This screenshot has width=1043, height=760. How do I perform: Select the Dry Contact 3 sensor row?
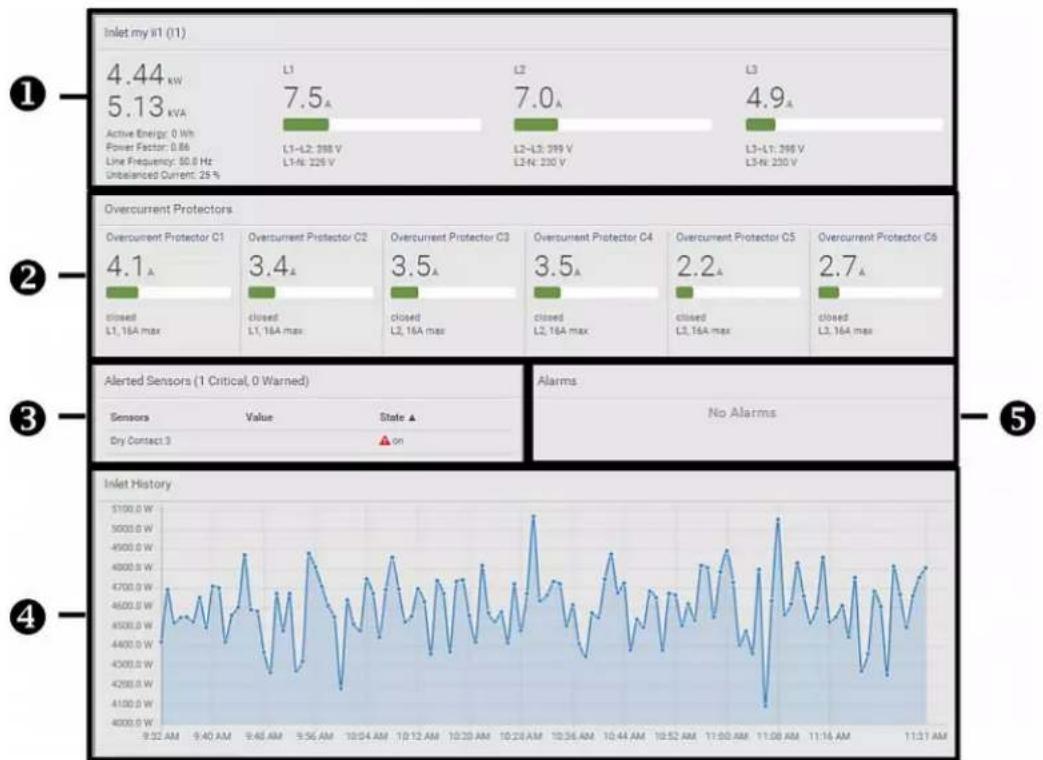point(309,441)
